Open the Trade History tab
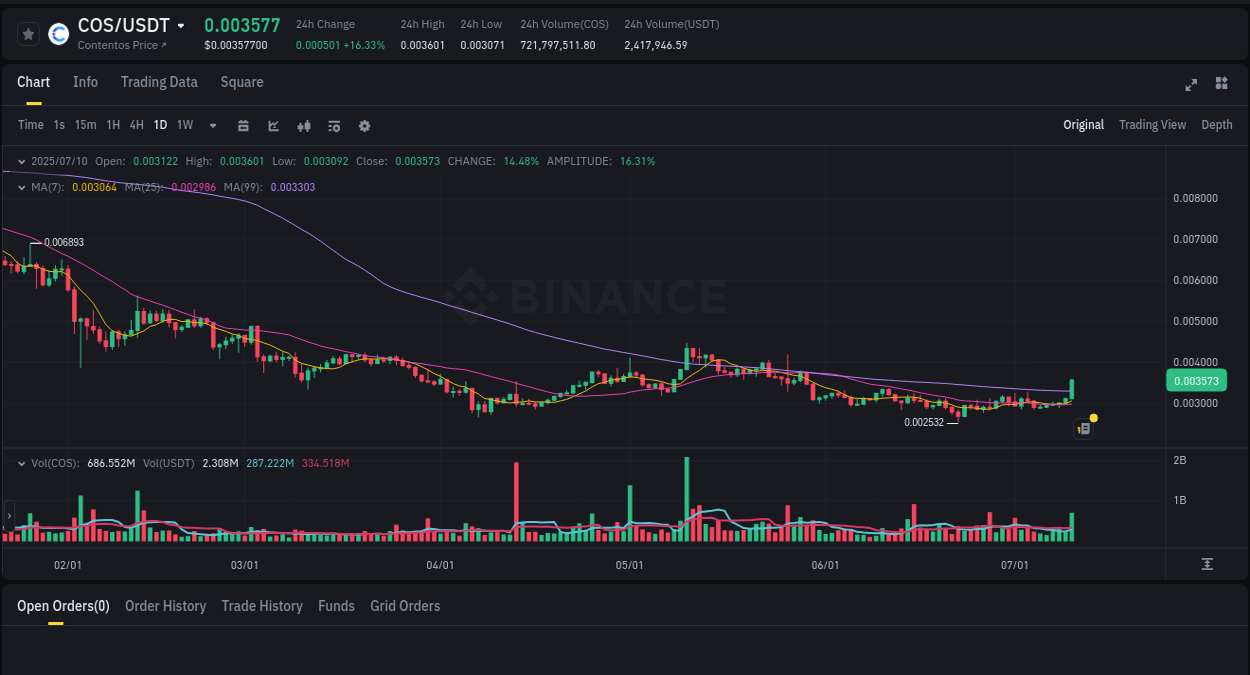This screenshot has width=1250, height=675. pos(262,606)
